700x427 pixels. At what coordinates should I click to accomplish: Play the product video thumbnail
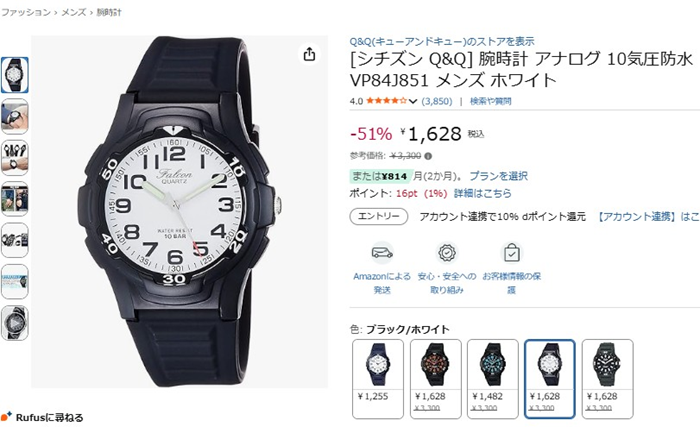14,323
